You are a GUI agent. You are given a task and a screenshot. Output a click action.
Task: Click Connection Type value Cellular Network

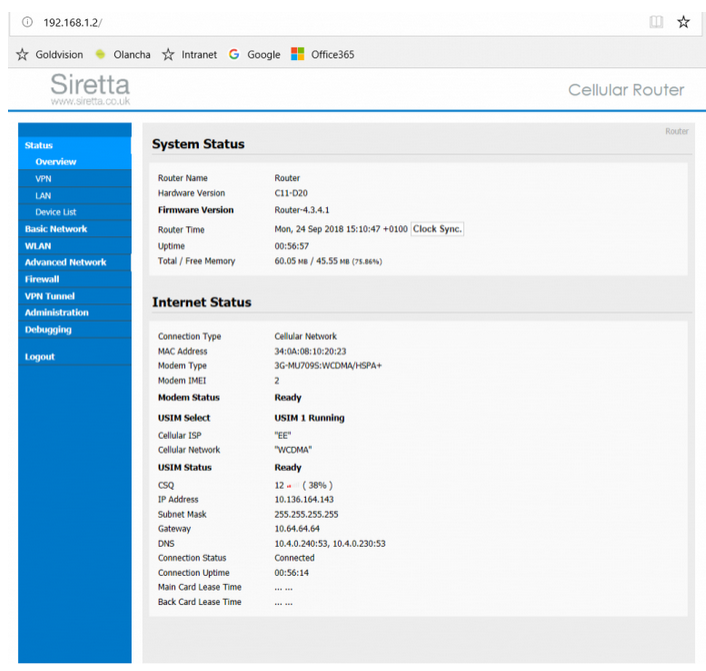pyautogui.click(x=306, y=336)
